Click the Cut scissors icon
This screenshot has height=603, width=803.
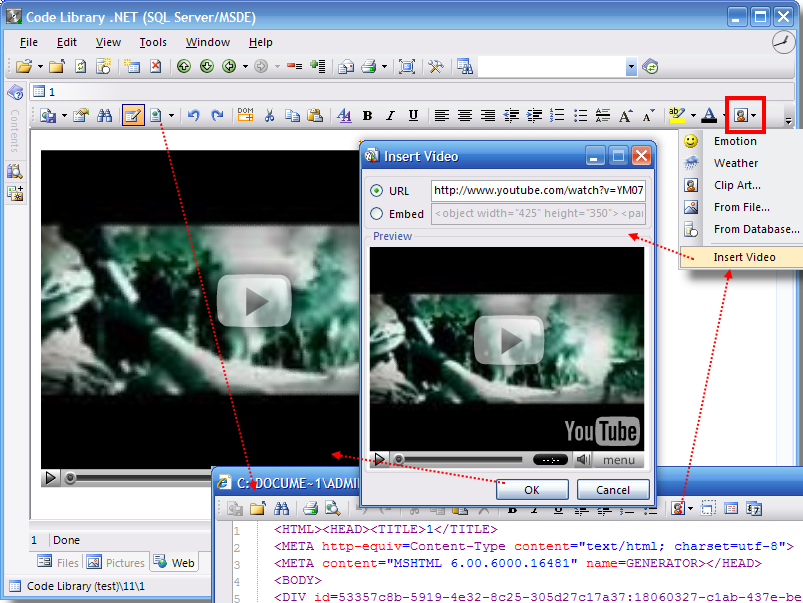pos(269,116)
